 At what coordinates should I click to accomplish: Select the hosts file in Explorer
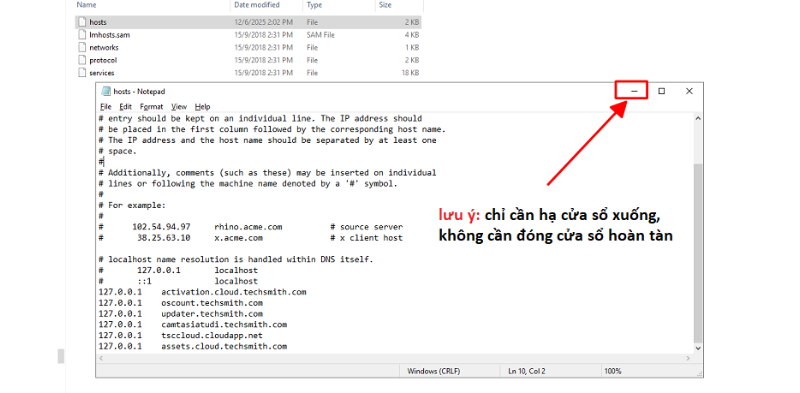click(249, 22)
